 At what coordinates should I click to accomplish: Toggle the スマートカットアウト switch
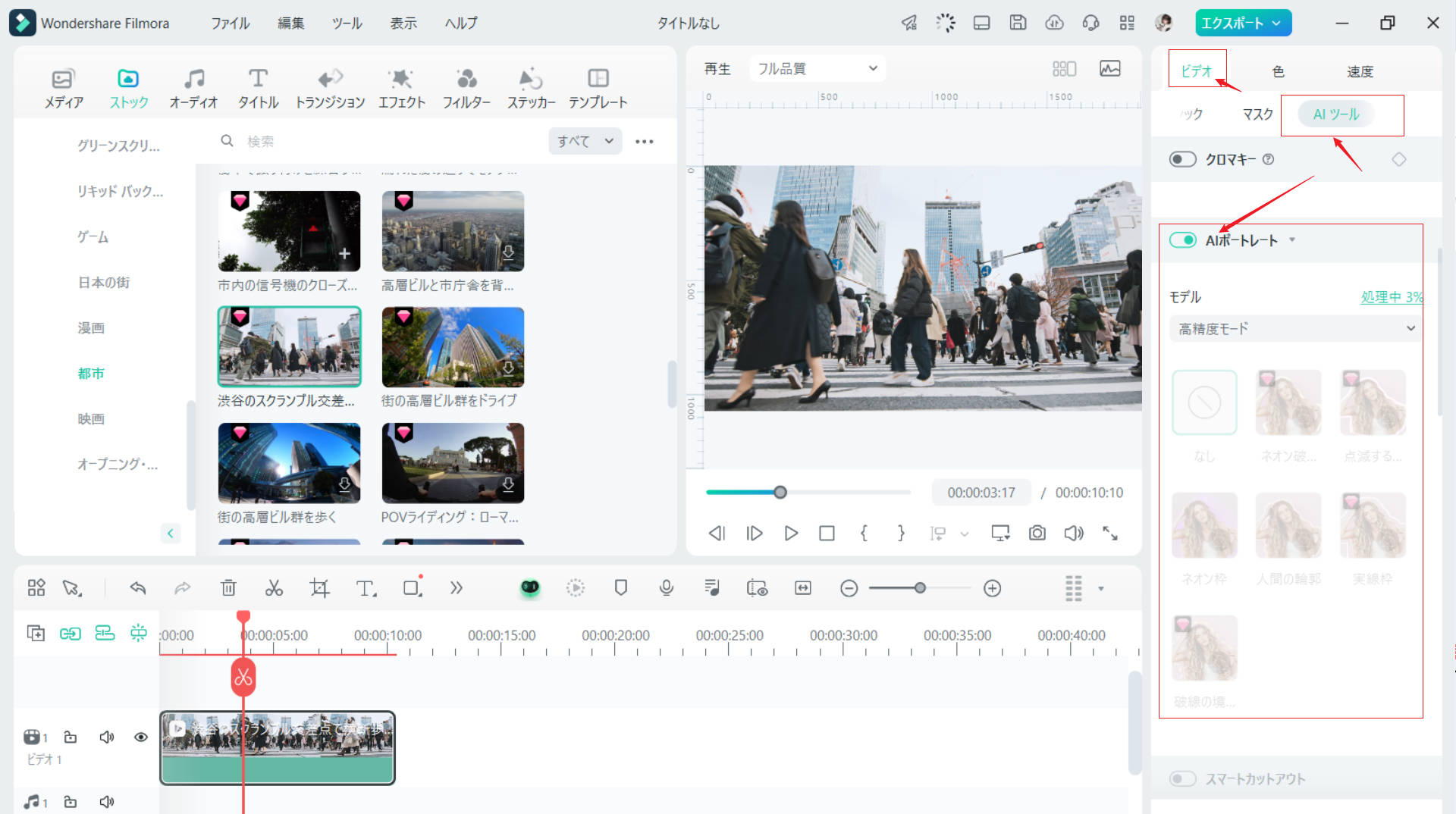[x=1182, y=779]
